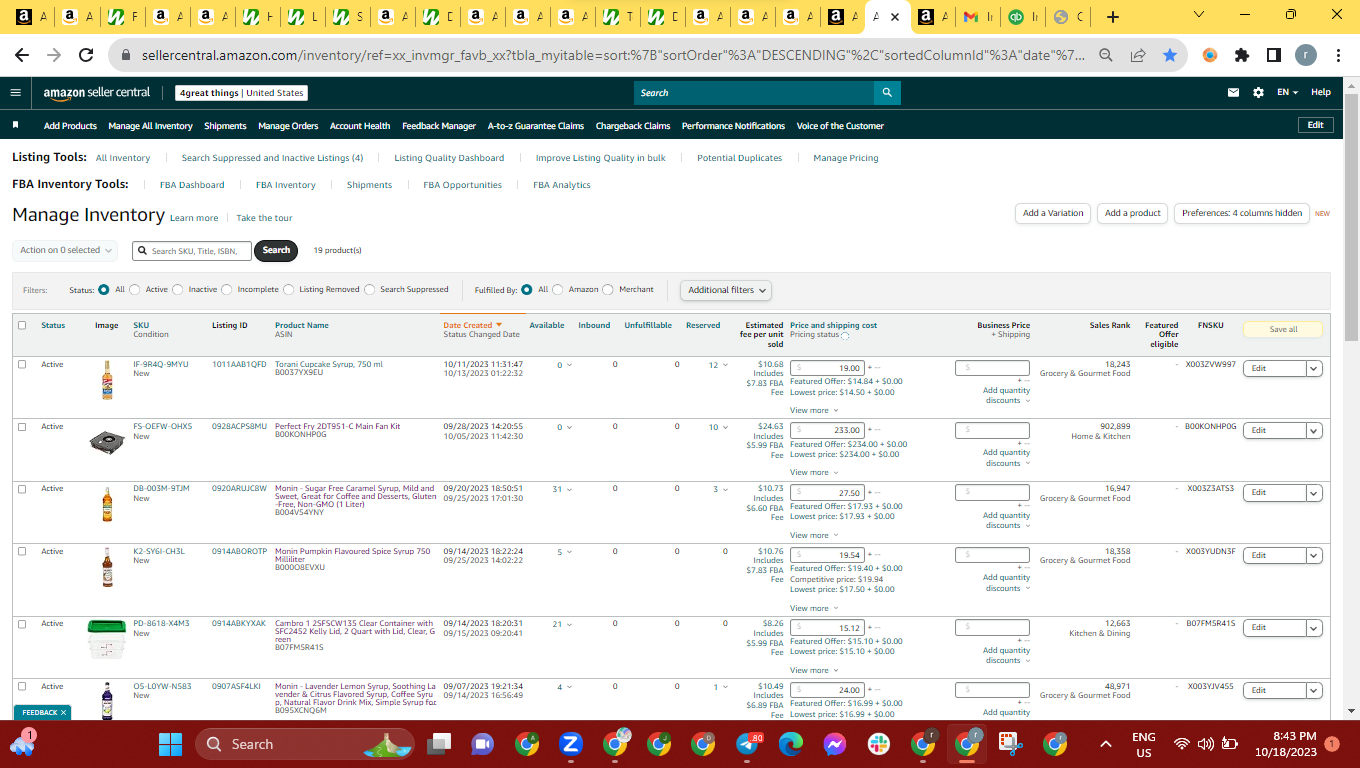Click the SKU, Title, ISBN search field

(192, 251)
